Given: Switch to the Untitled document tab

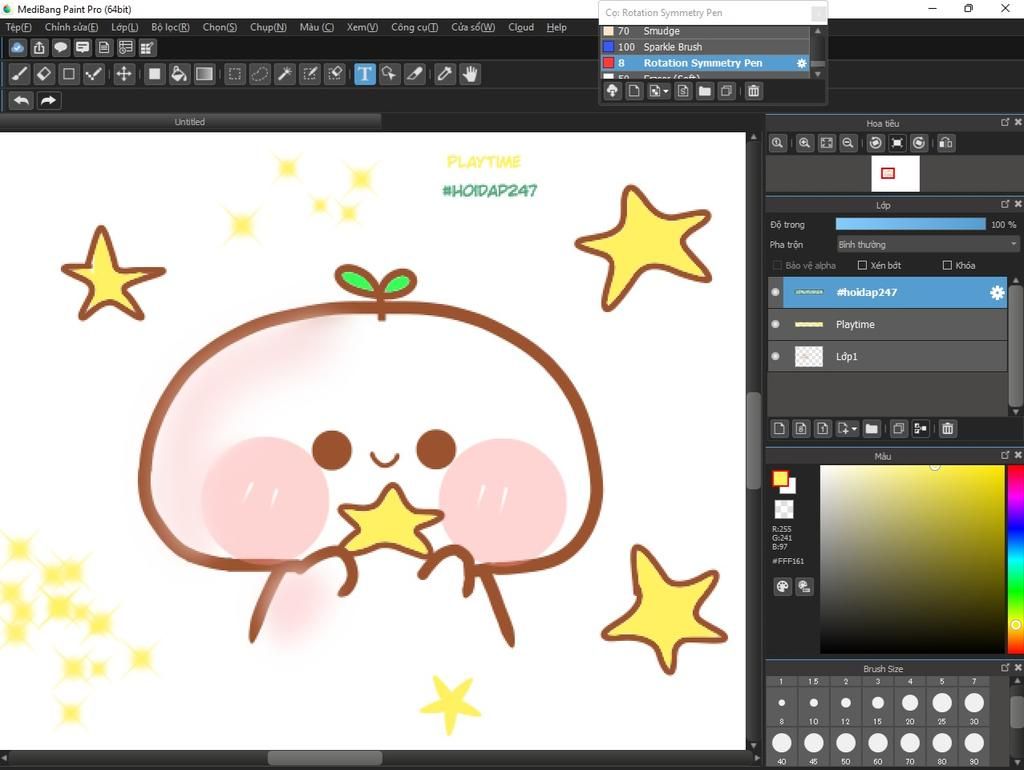Looking at the screenshot, I should [190, 121].
